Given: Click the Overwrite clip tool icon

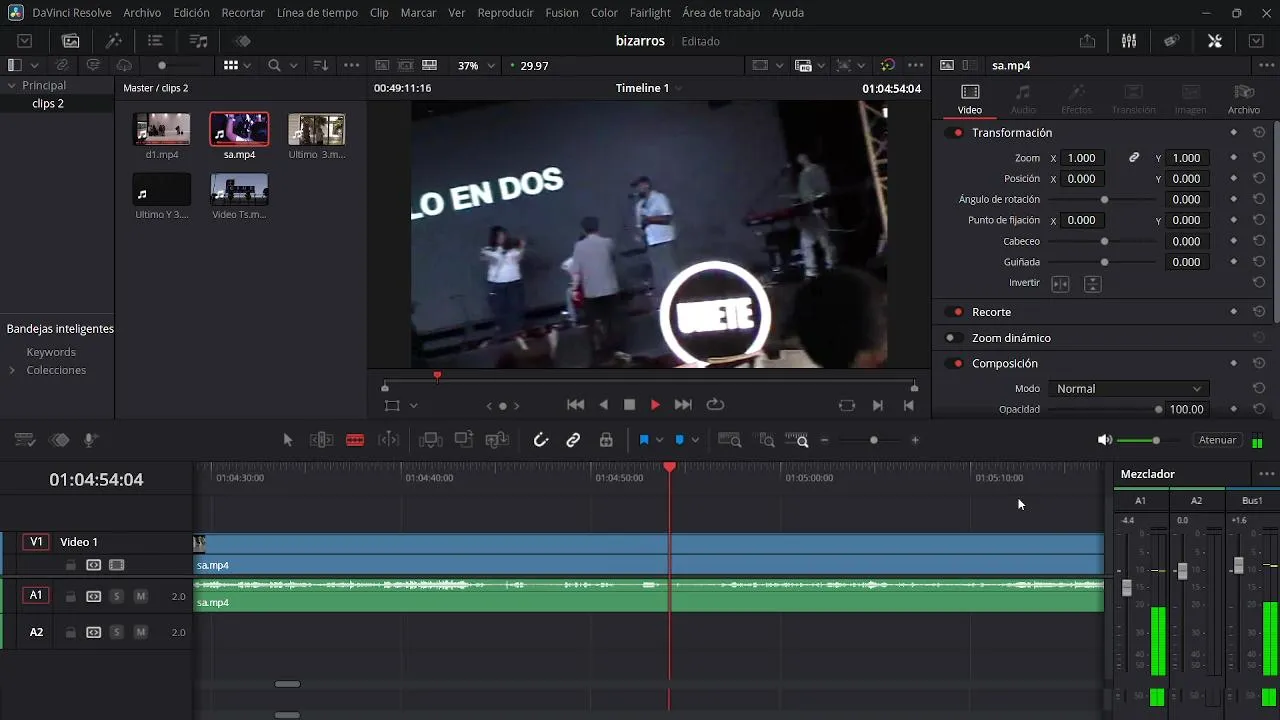Looking at the screenshot, I should click(x=464, y=440).
